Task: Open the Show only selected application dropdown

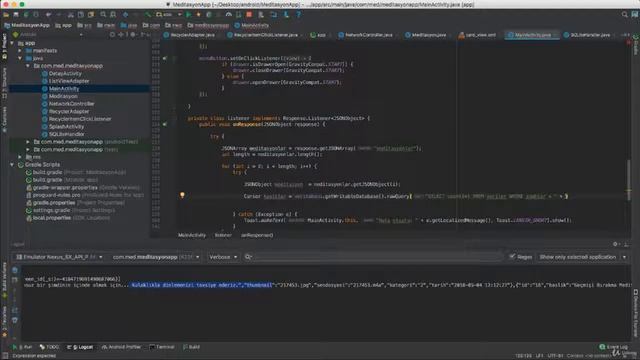Action: 582,257
